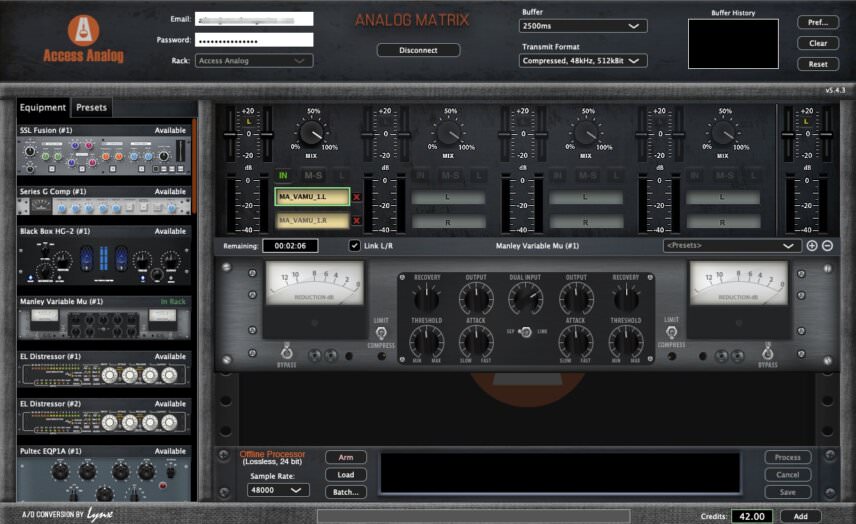Toggle the green IN button on slot one
856x524 pixels.
pyautogui.click(x=283, y=175)
